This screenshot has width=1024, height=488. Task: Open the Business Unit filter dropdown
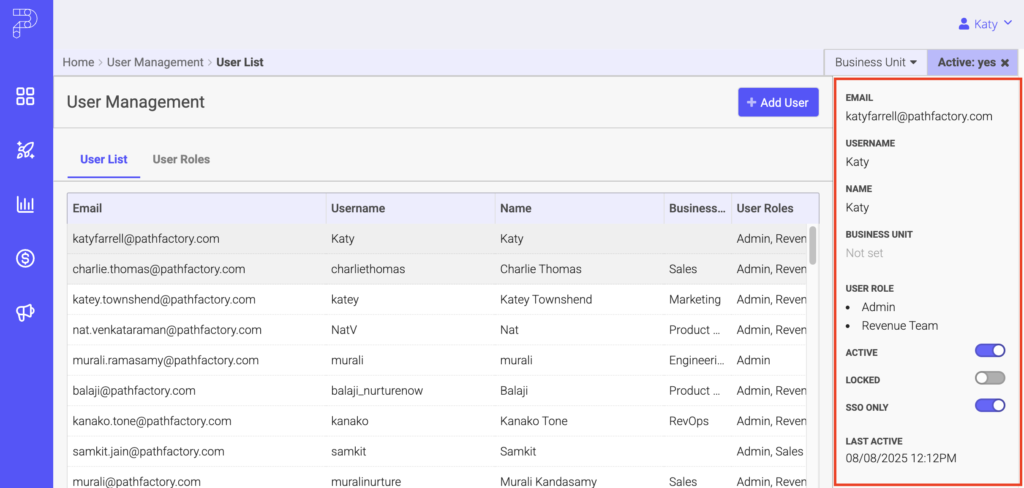coord(876,63)
